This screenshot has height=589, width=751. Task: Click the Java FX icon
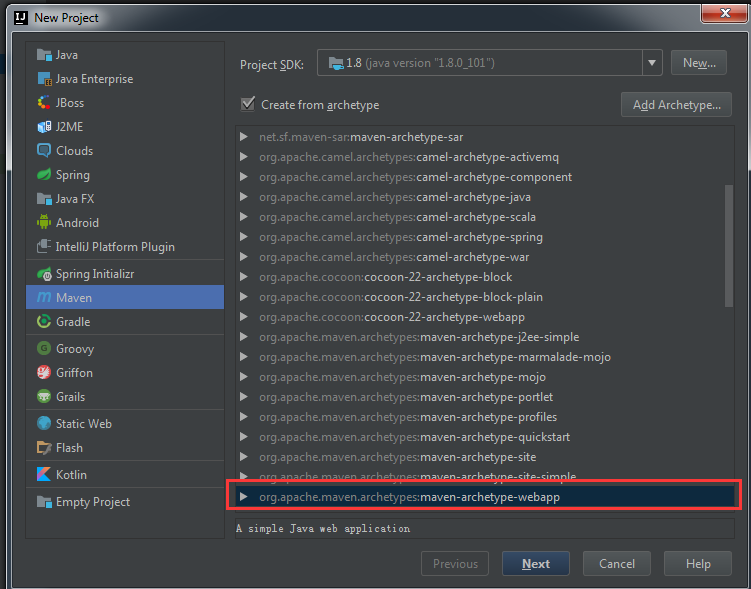44,199
